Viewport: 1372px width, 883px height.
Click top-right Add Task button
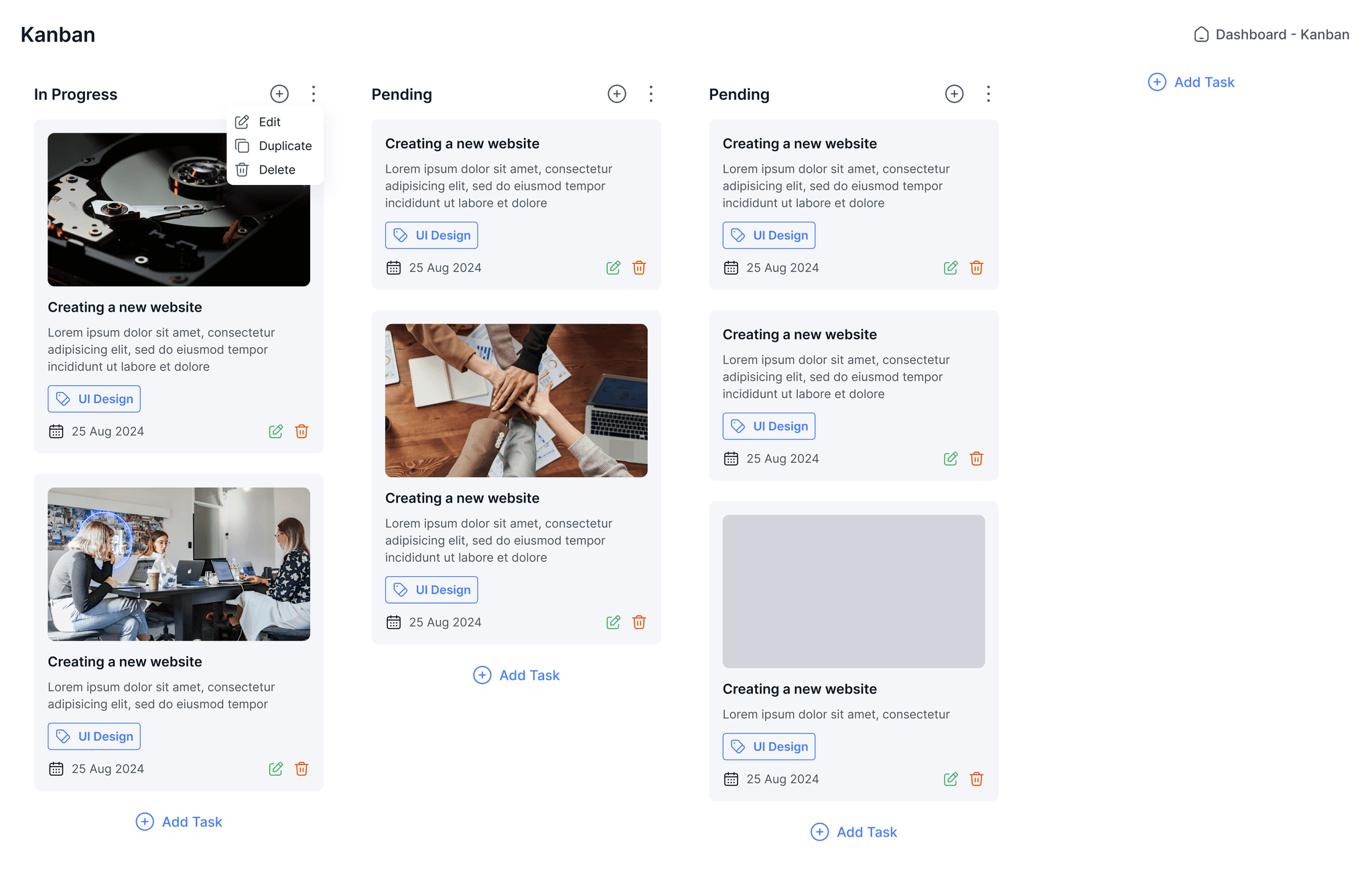tap(1191, 82)
